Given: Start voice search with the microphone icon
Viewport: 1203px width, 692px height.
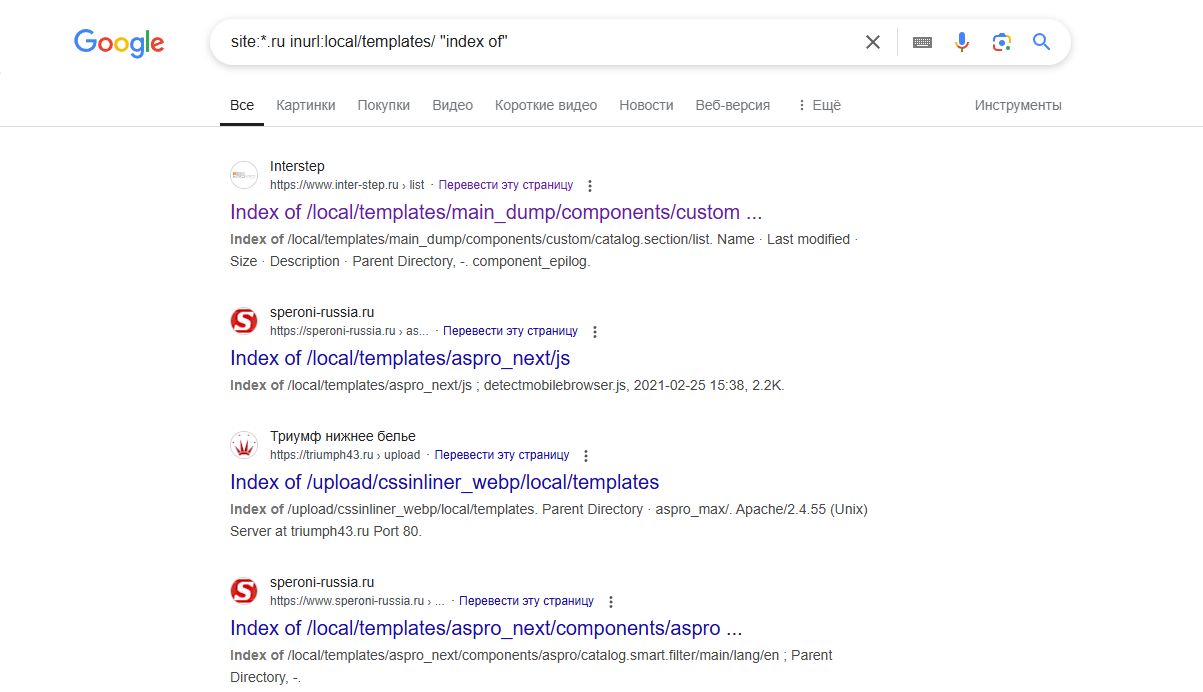Looking at the screenshot, I should tap(962, 42).
